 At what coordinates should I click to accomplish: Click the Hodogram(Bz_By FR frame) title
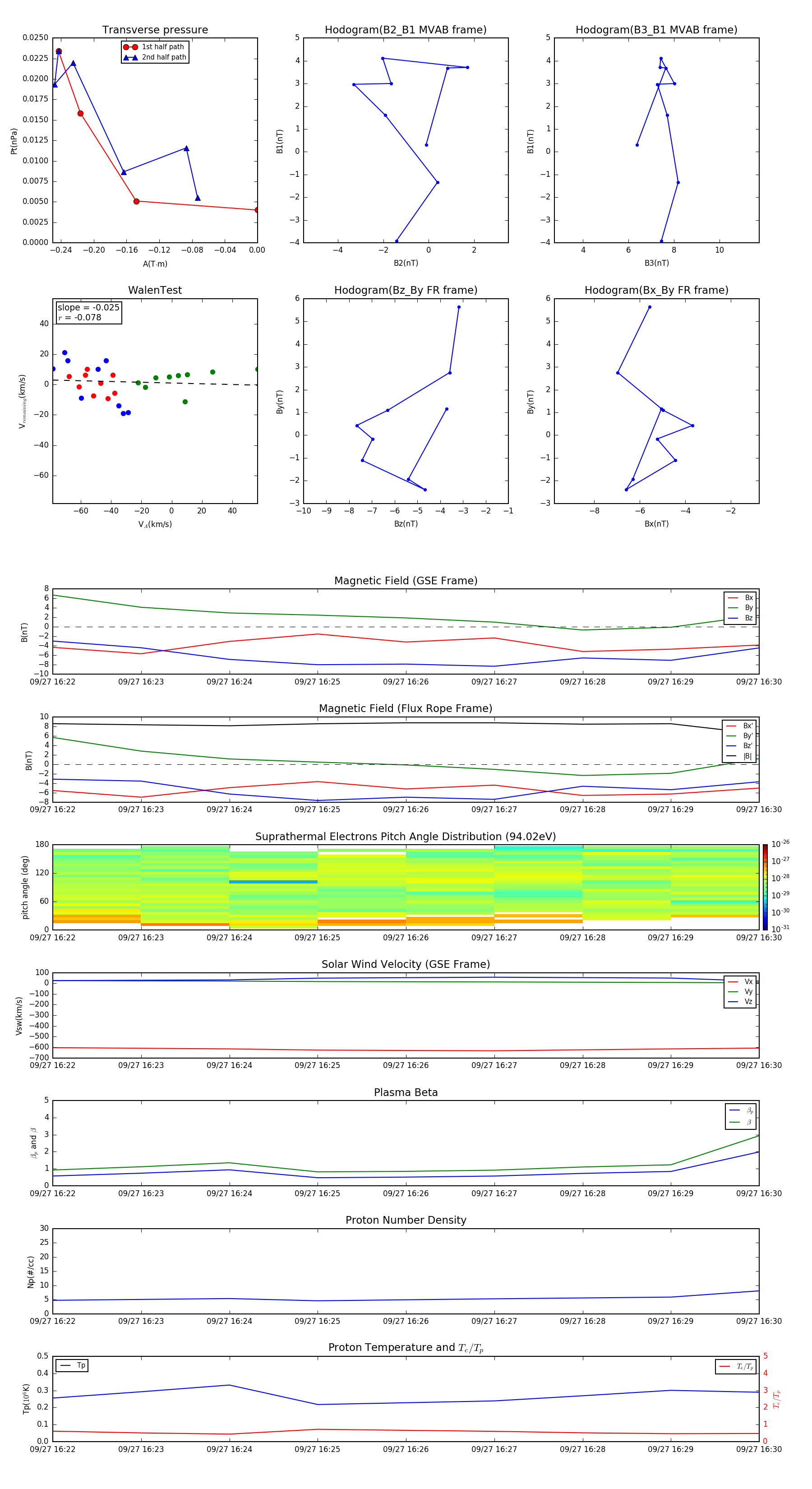click(406, 290)
